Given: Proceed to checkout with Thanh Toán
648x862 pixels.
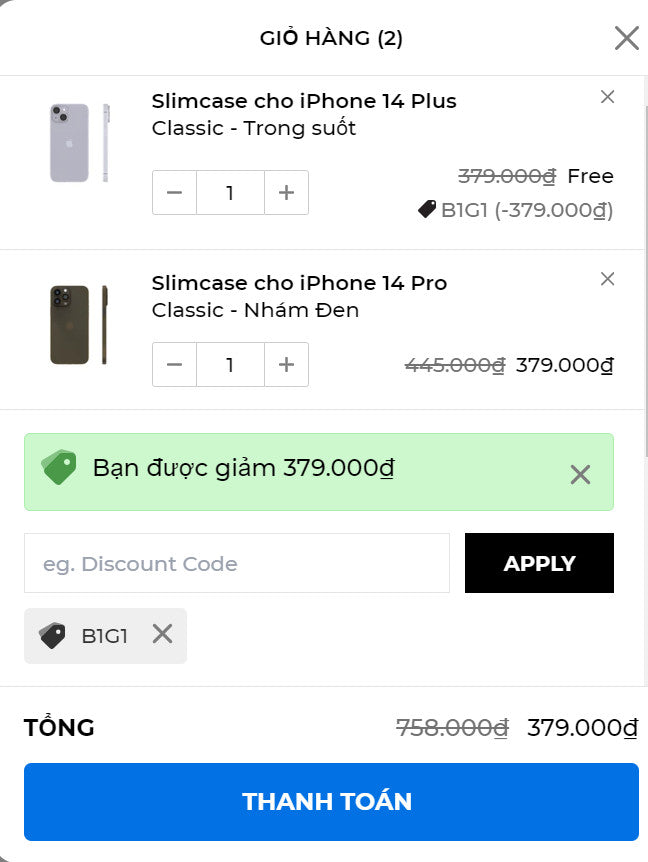Looking at the screenshot, I should click(331, 802).
